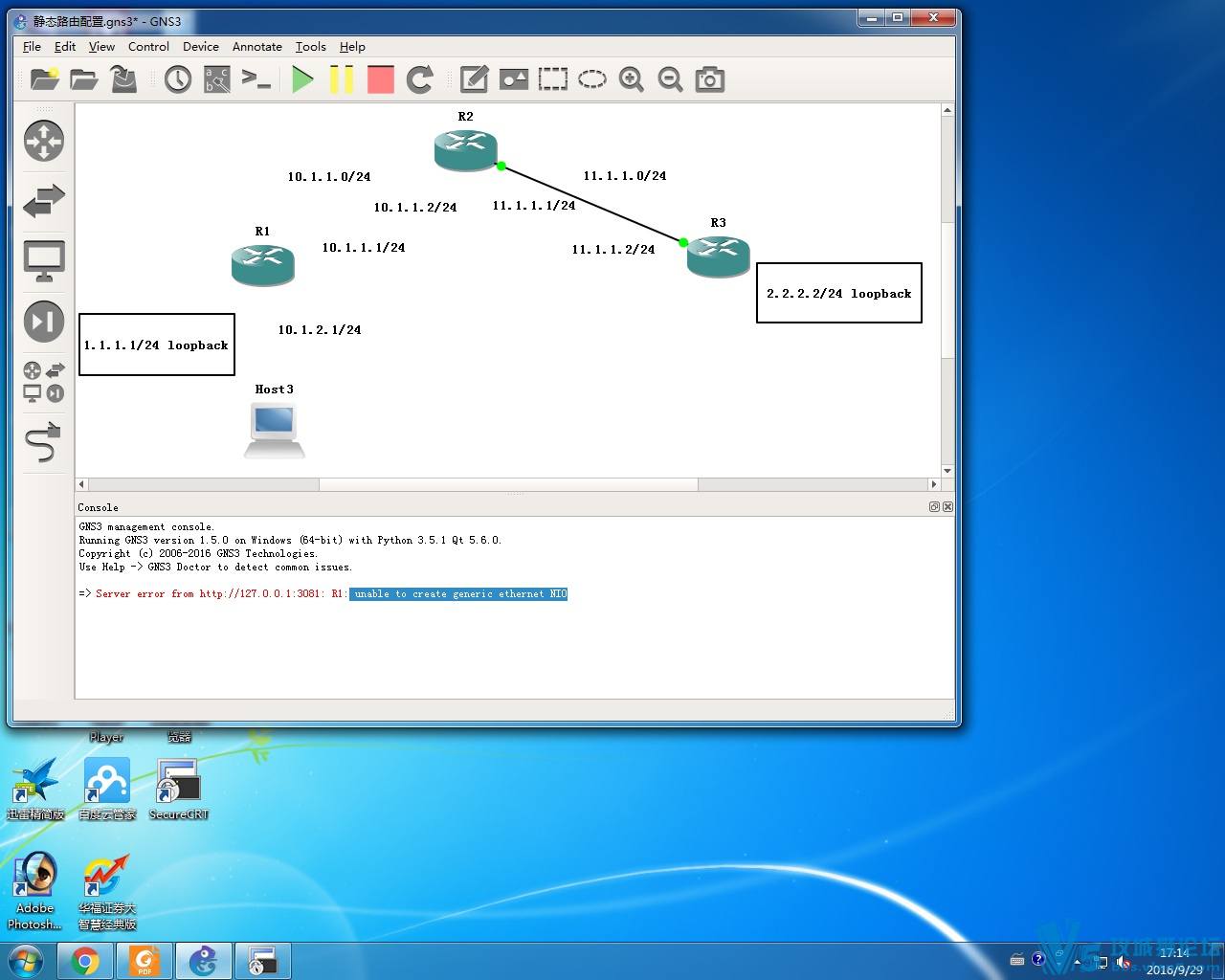Select router R2 on the canvas
This screenshot has height=980, width=1225.
(x=466, y=150)
